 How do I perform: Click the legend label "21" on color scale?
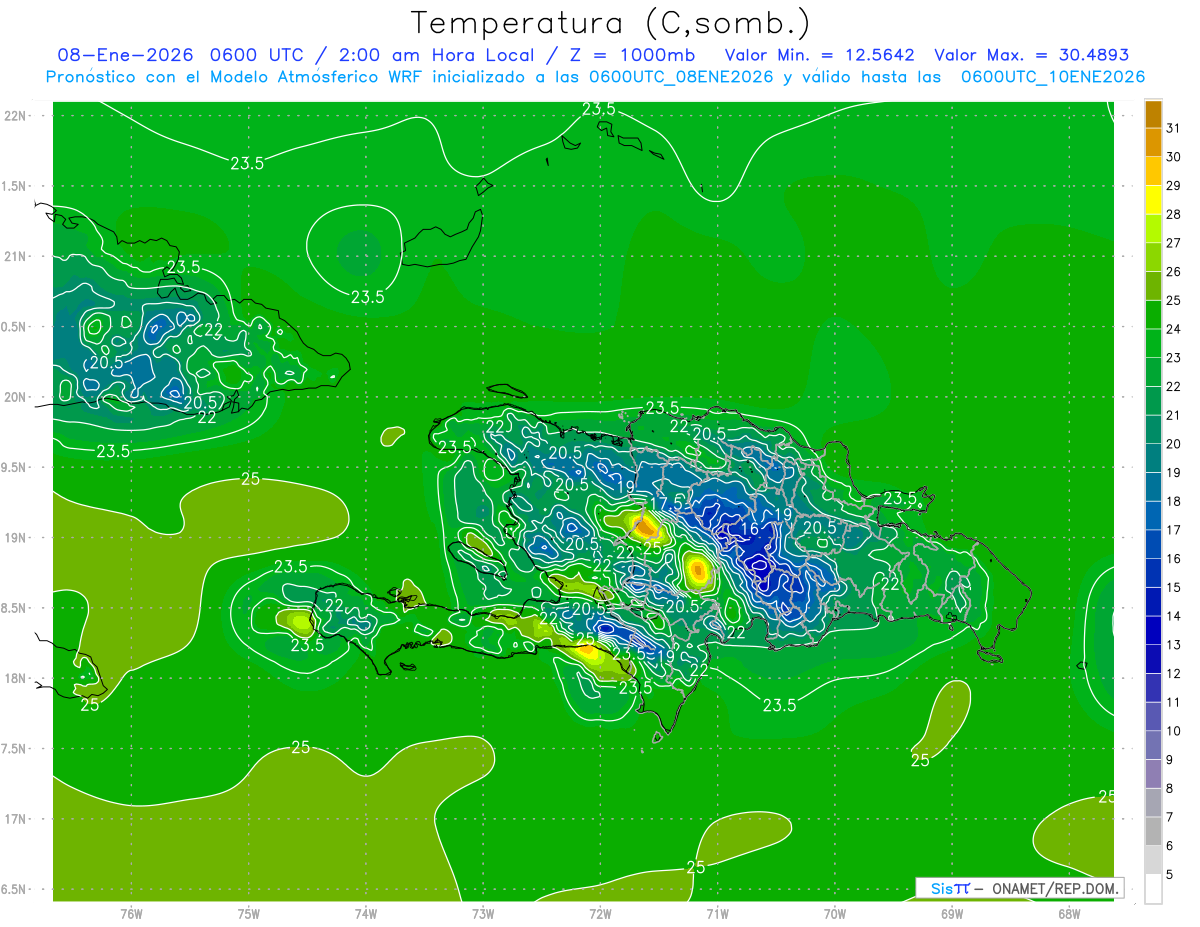tap(1173, 415)
